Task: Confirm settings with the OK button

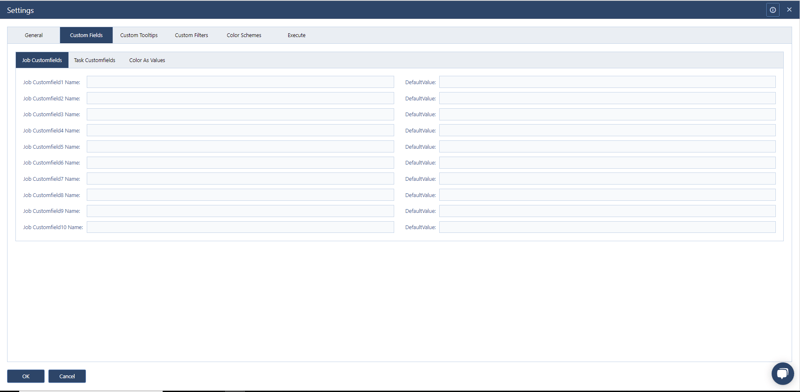Action: point(26,376)
